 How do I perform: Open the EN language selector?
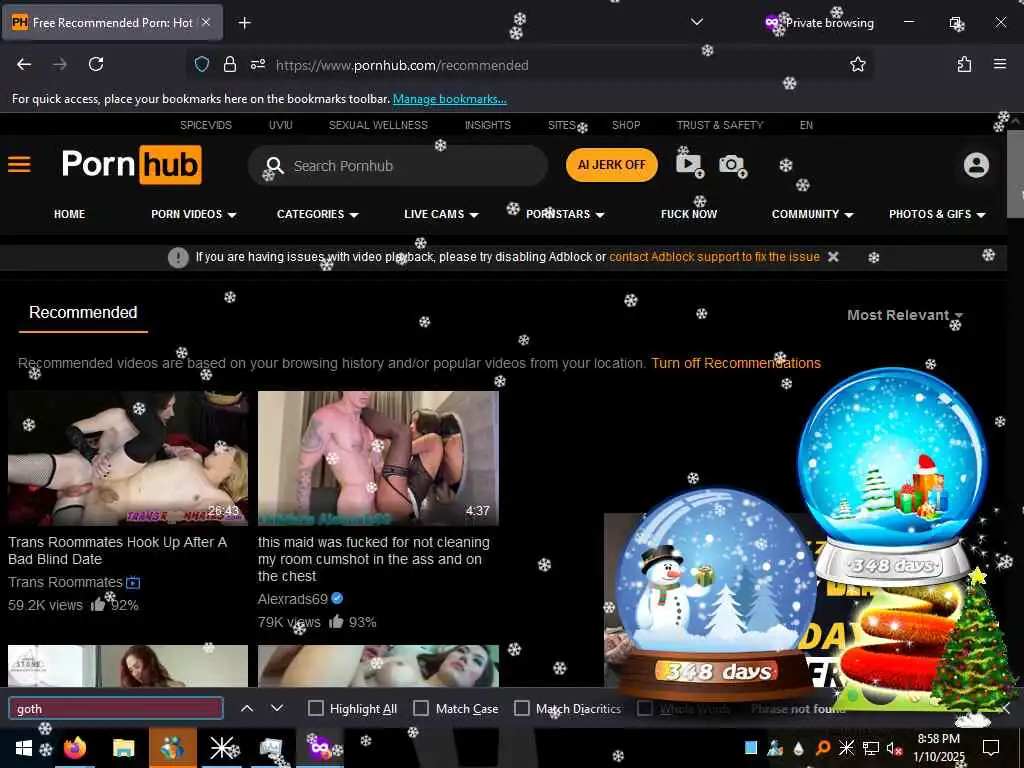click(x=806, y=125)
